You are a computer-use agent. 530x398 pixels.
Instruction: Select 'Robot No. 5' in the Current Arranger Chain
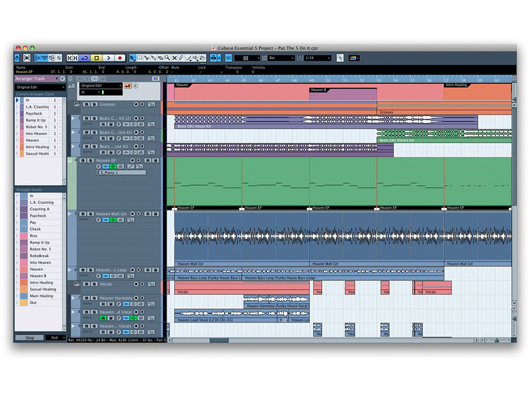(x=38, y=127)
